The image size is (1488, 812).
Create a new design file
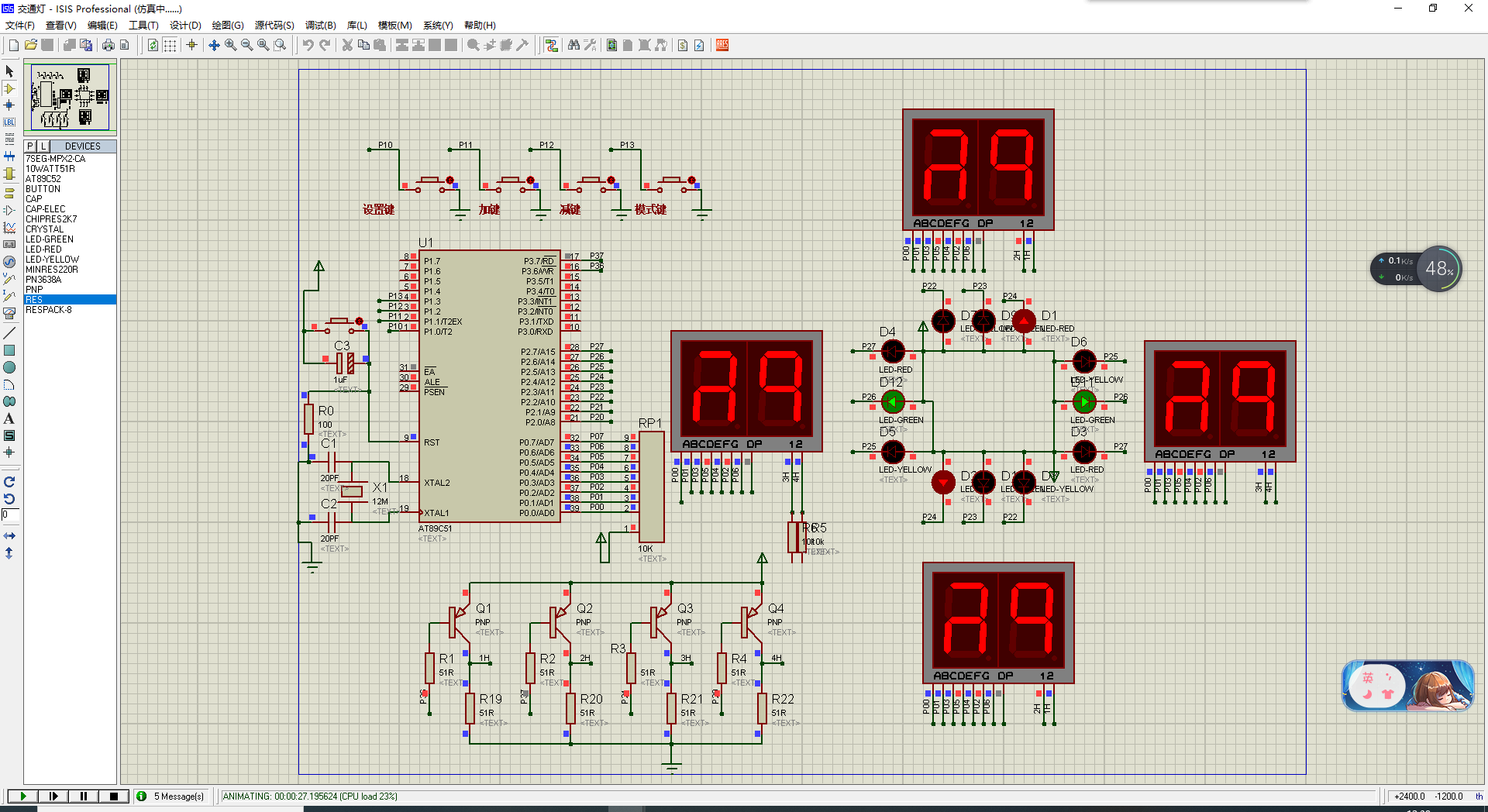tap(13, 45)
